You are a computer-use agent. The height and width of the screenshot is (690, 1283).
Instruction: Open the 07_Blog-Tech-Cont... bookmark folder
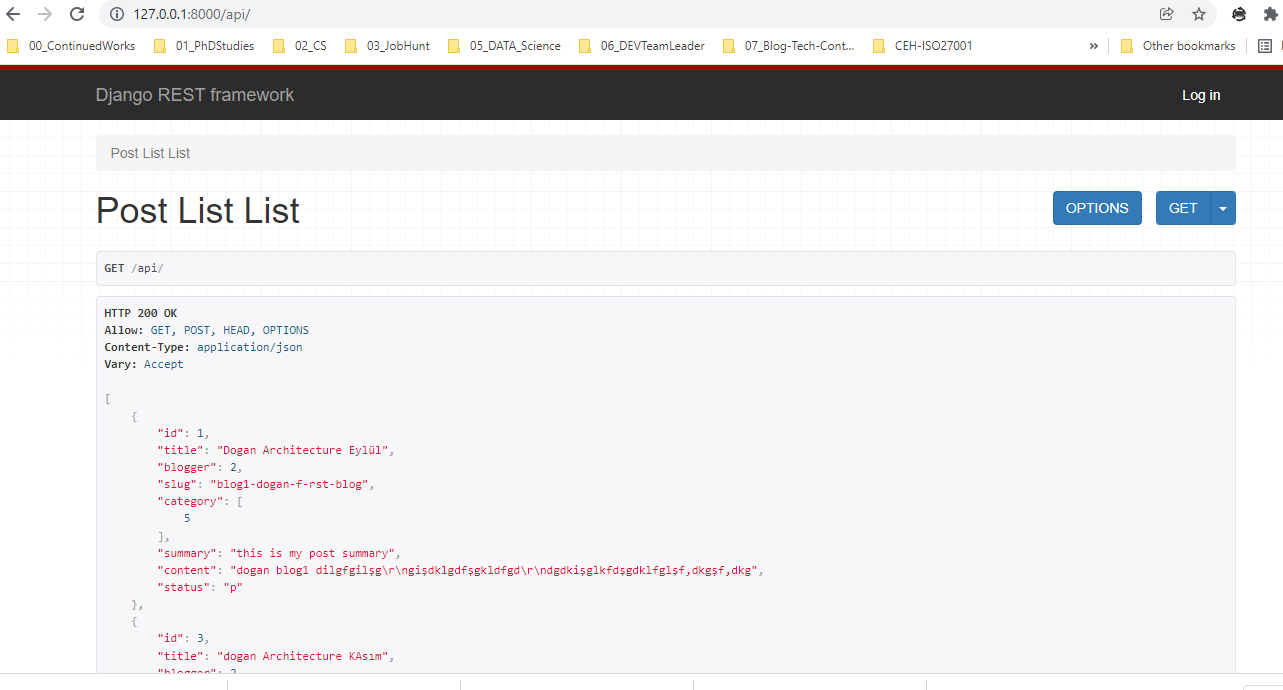[x=789, y=46]
